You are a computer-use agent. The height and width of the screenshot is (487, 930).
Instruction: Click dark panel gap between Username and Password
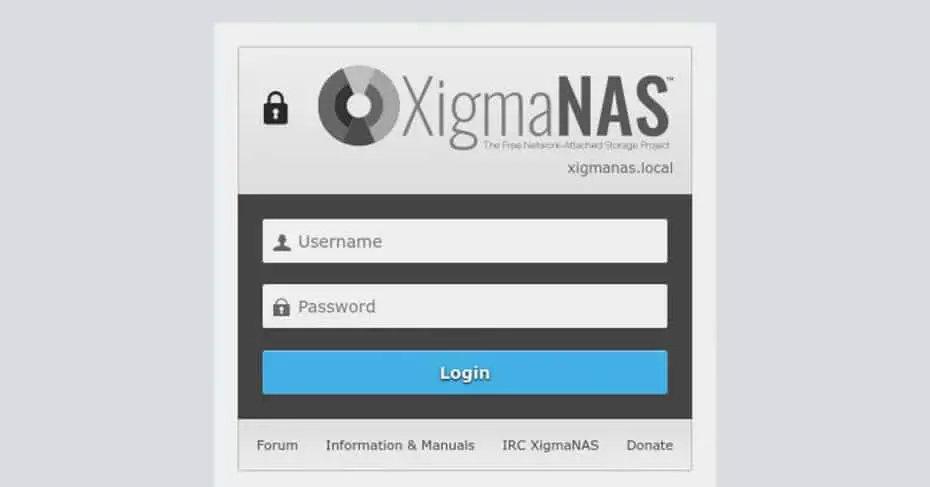[x=465, y=273]
